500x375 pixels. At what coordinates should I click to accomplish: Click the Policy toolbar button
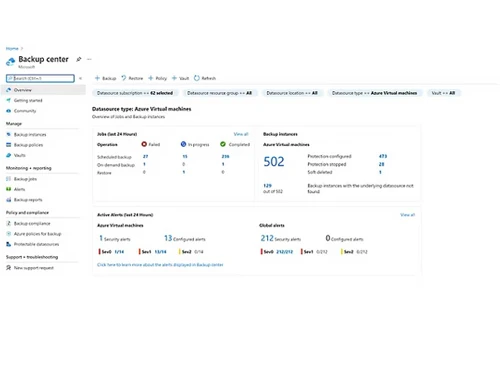(x=157, y=78)
